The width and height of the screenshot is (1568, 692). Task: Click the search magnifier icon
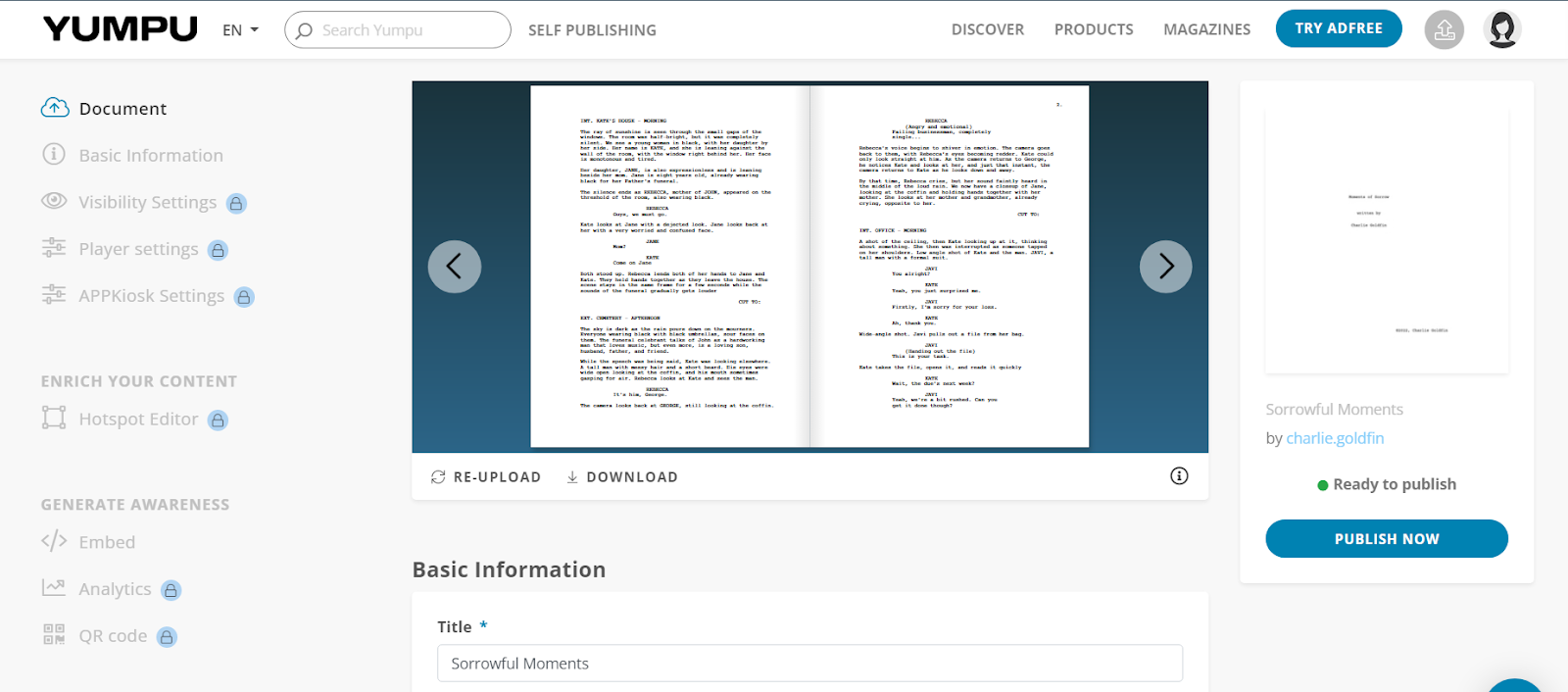tap(305, 30)
